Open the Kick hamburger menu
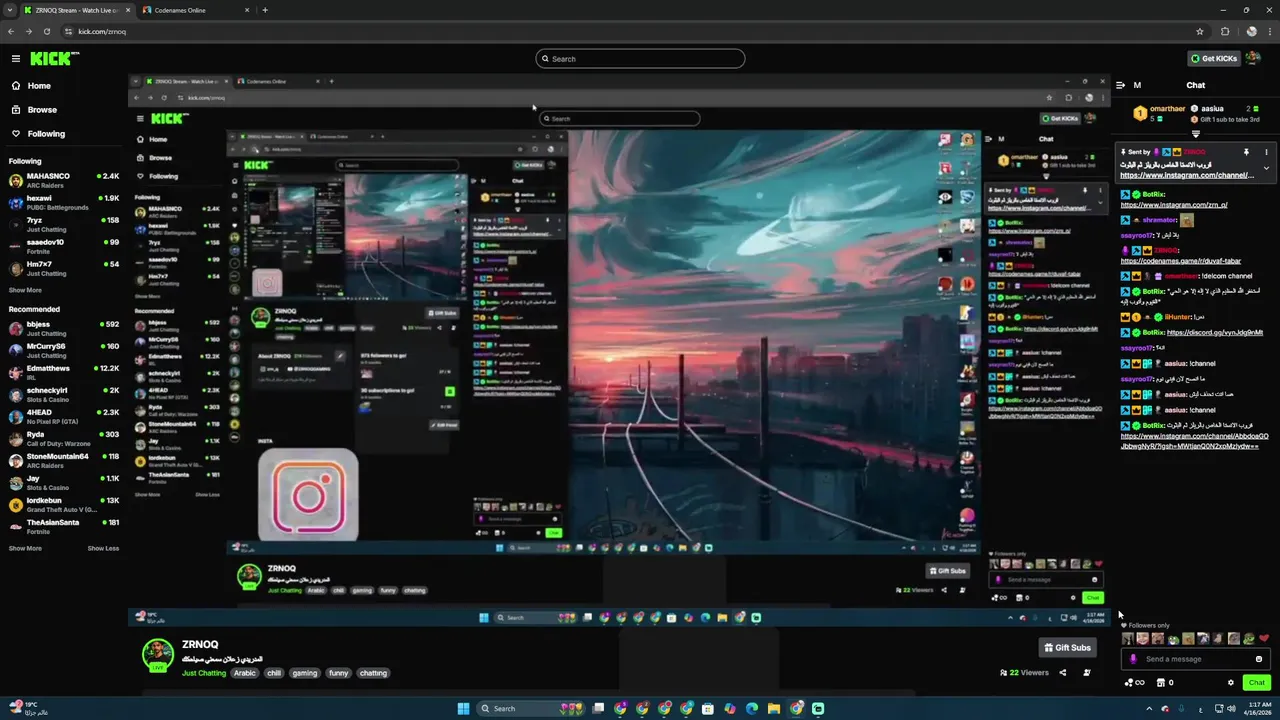This screenshot has width=1280, height=720. pyautogui.click(x=15, y=59)
